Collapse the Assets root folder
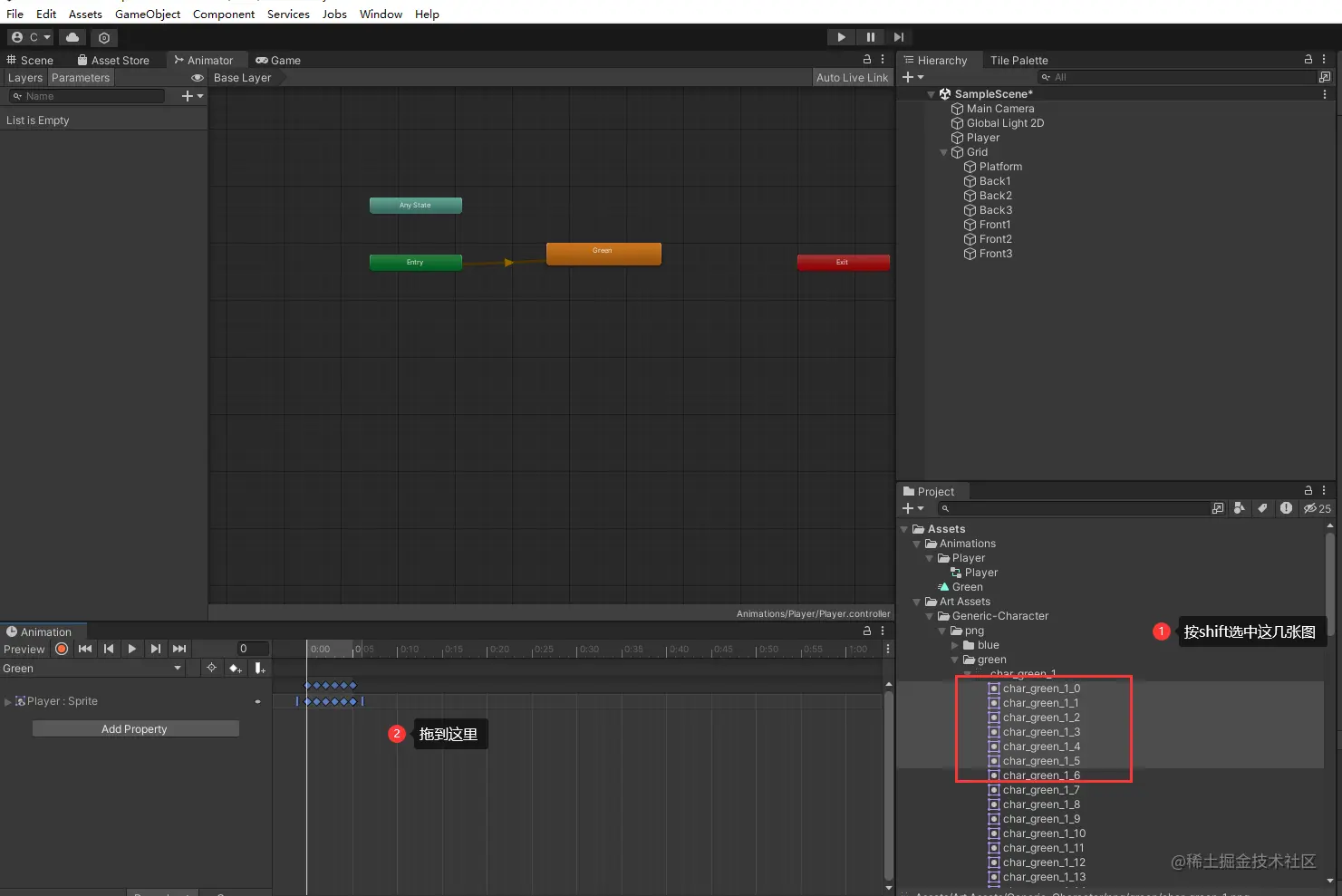The image size is (1342, 896). click(x=904, y=529)
